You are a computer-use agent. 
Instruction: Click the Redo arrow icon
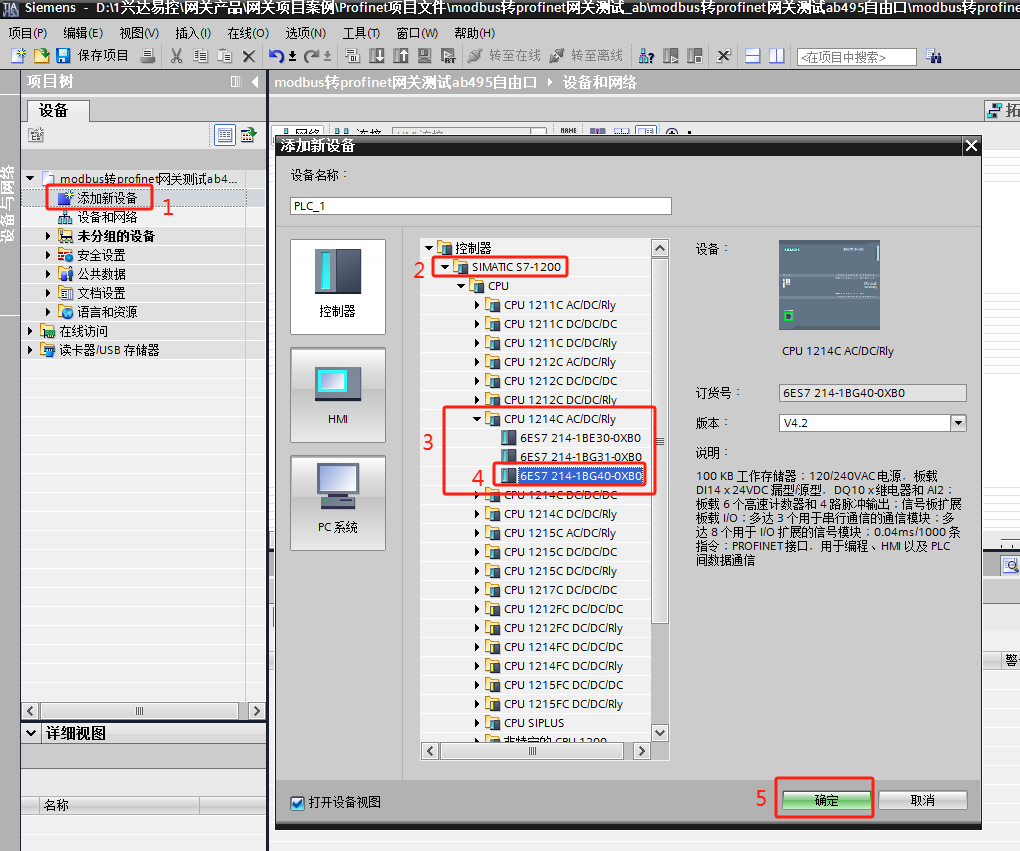(311, 56)
